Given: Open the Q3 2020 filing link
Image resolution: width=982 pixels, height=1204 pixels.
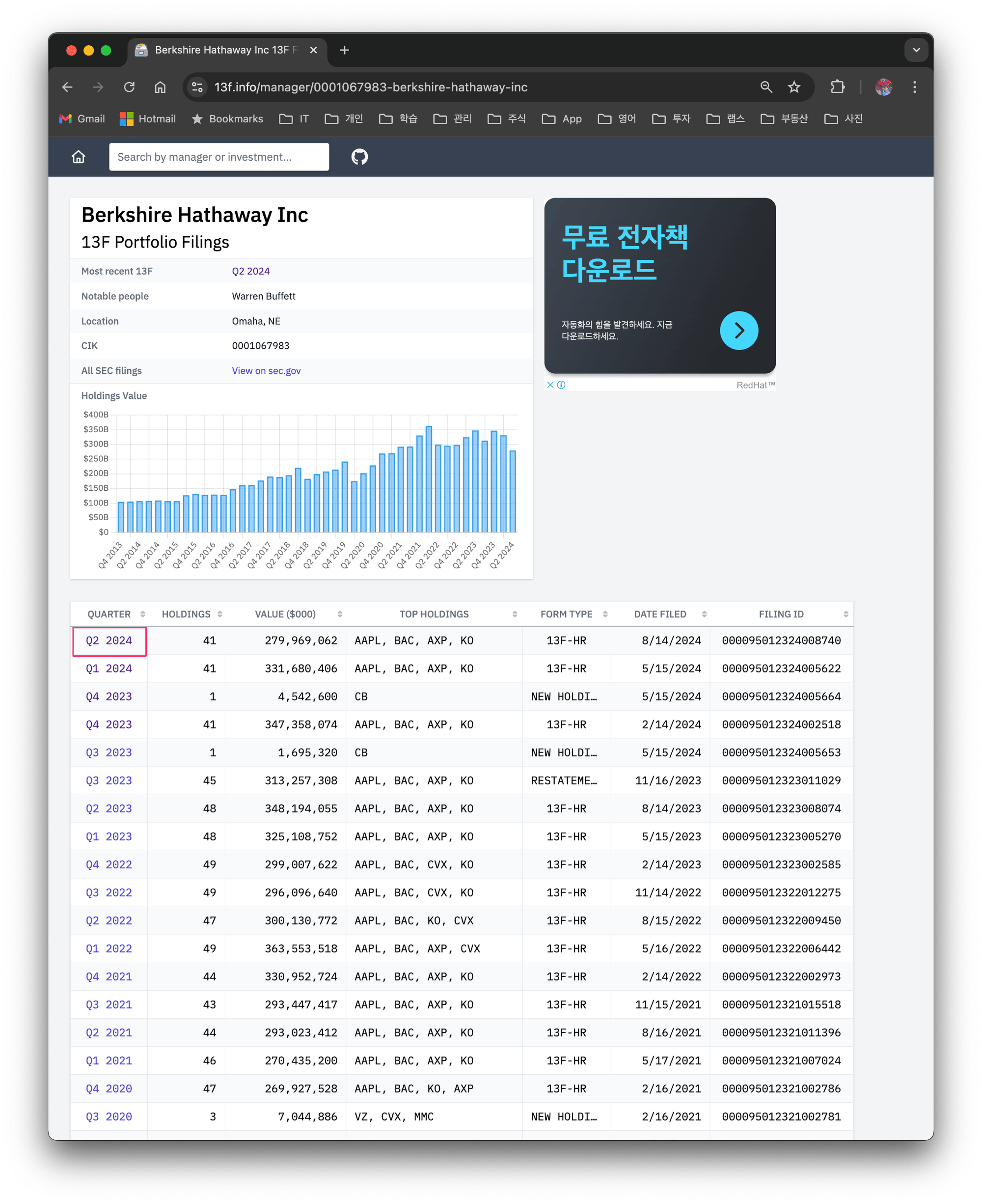Looking at the screenshot, I should (109, 1116).
